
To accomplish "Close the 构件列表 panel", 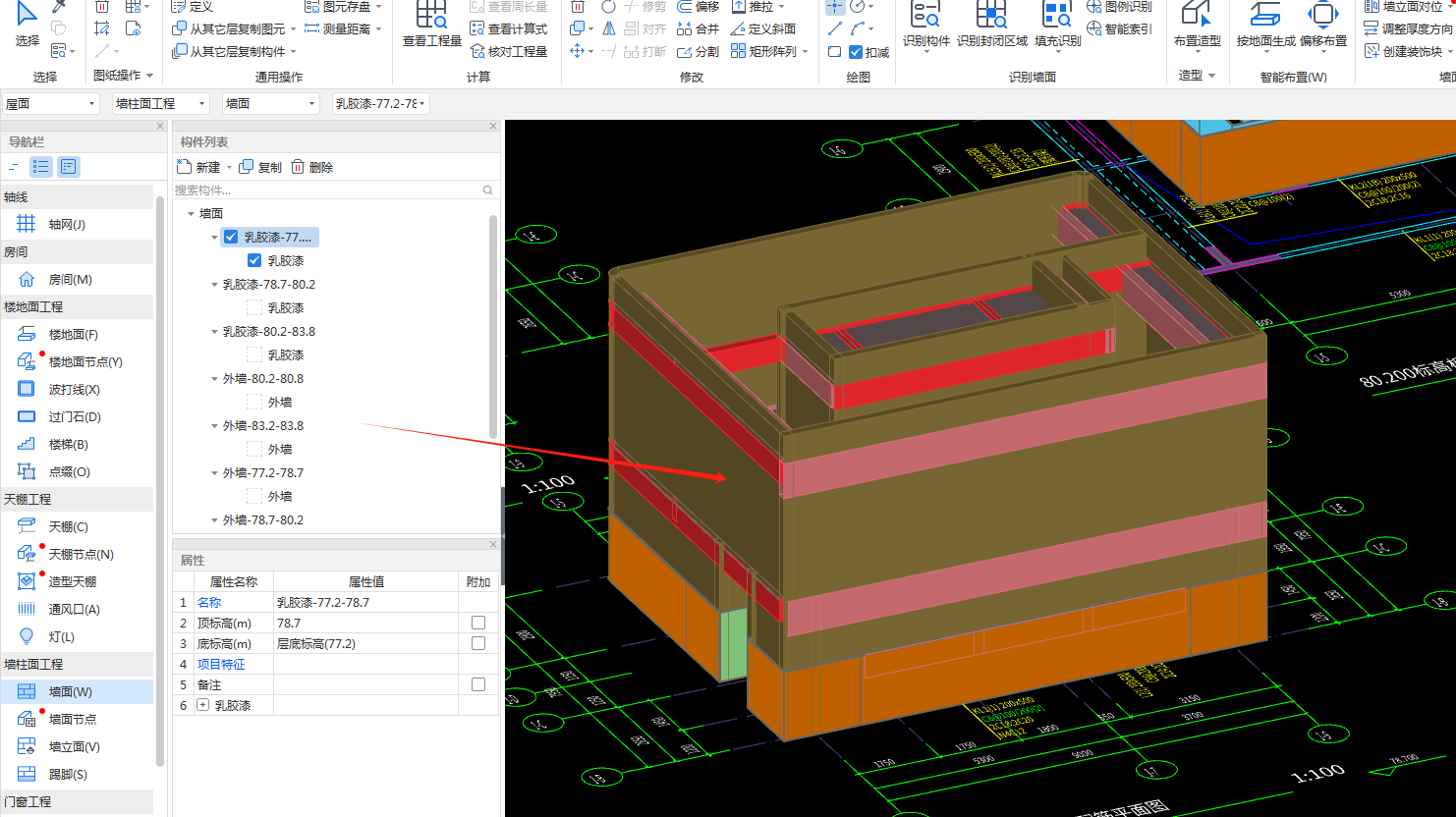I will pyautogui.click(x=493, y=127).
